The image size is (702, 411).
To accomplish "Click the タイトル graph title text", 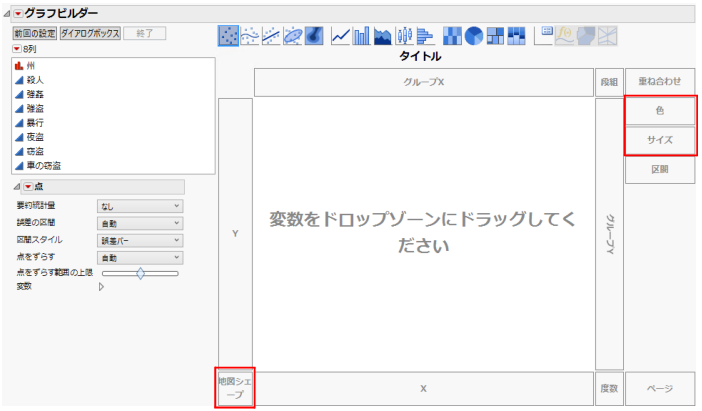I will click(420, 56).
